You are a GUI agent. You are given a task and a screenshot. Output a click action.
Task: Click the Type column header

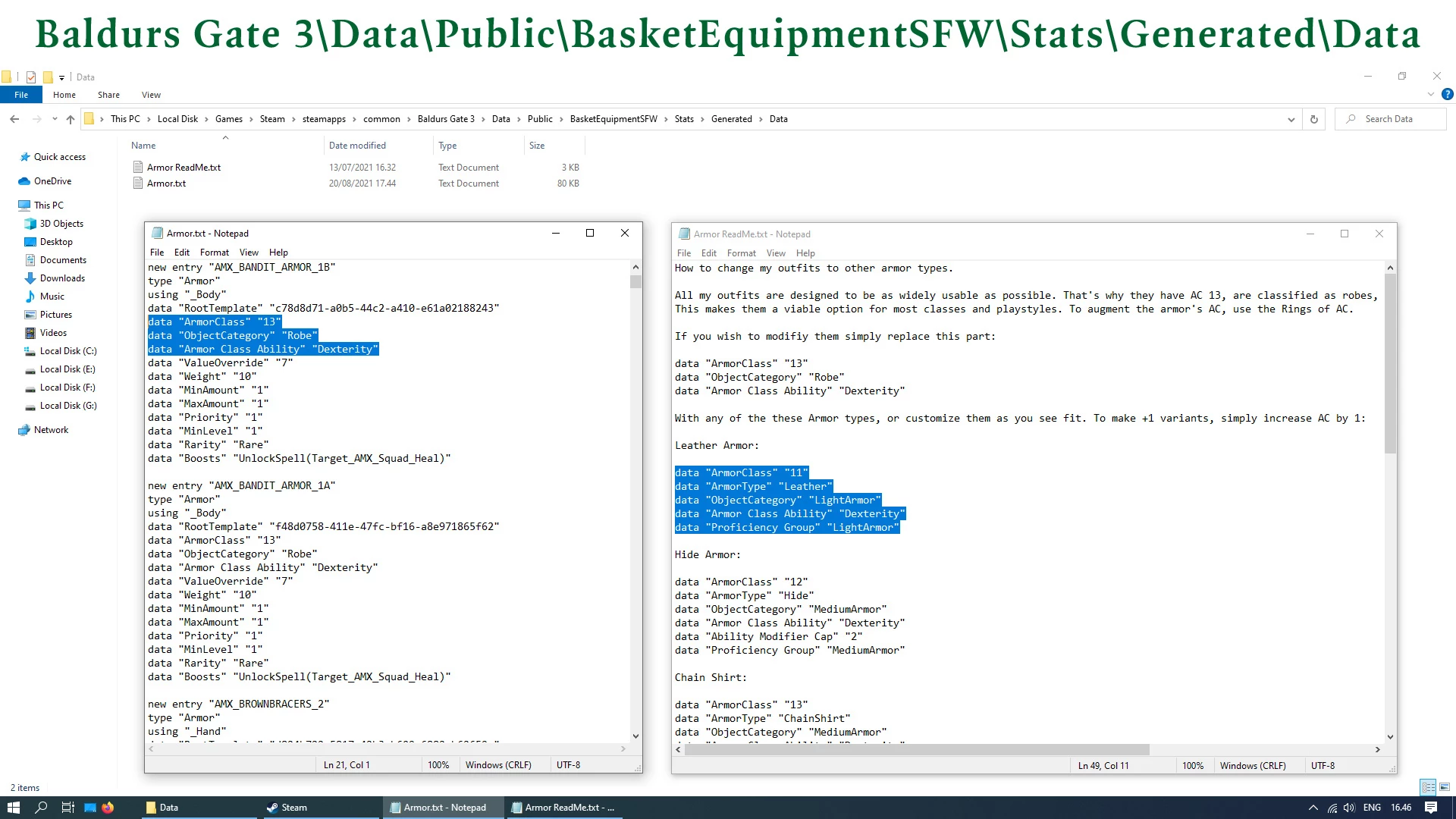click(447, 146)
